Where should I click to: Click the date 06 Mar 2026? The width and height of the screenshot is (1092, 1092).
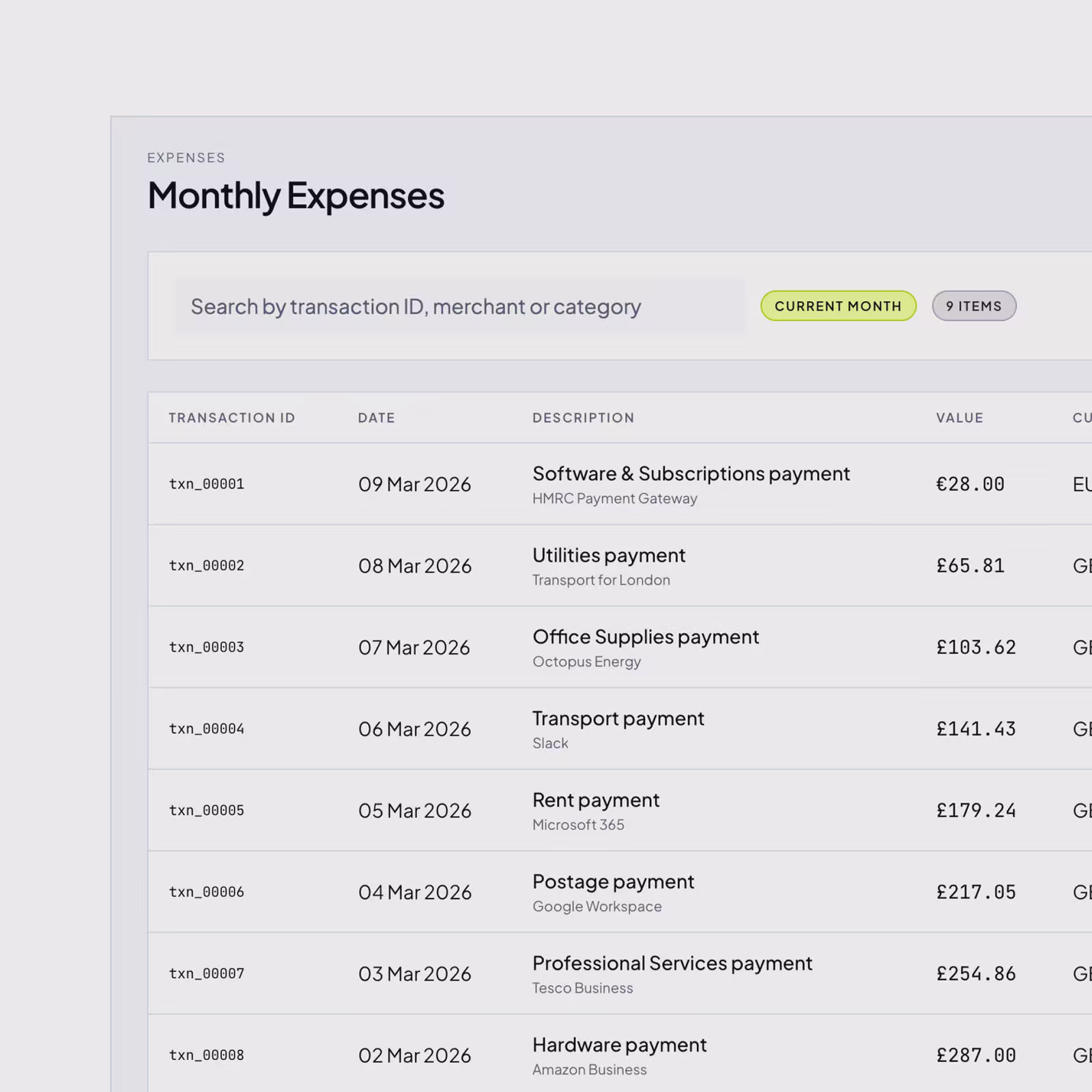pyautogui.click(x=415, y=729)
